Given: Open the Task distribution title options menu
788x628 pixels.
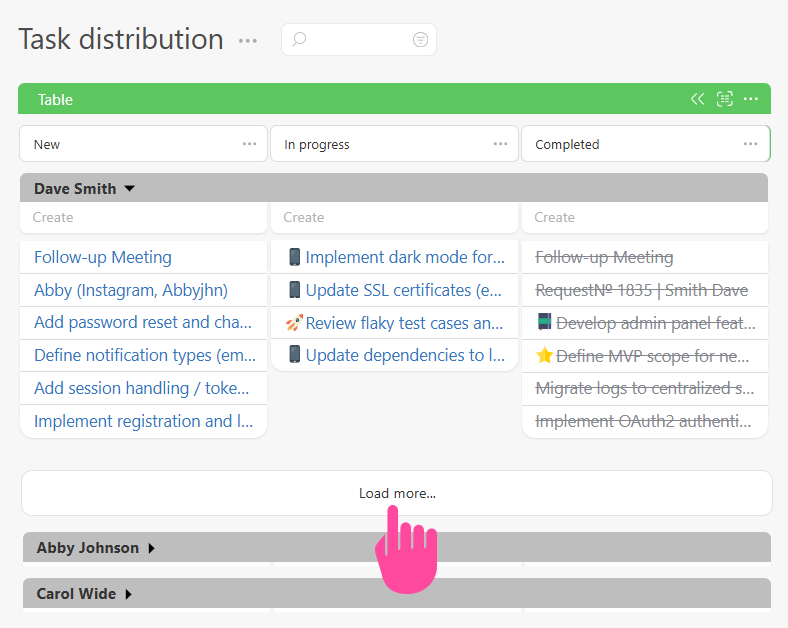Looking at the screenshot, I should pyautogui.click(x=248, y=41).
